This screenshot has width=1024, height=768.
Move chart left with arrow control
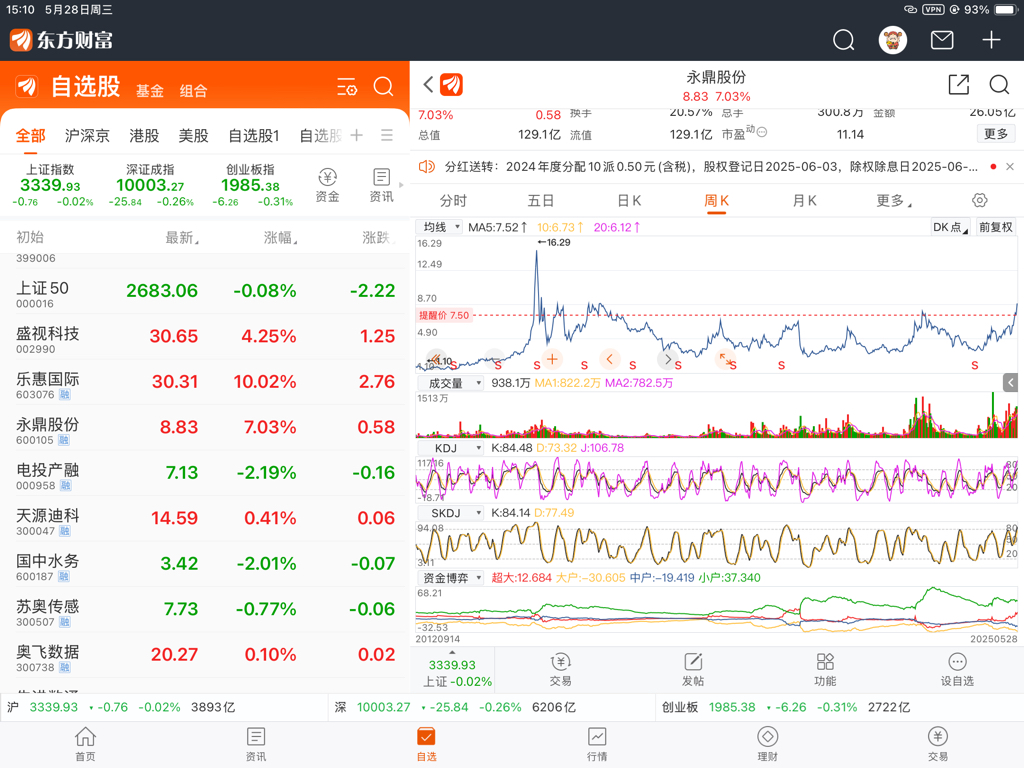(x=609, y=359)
